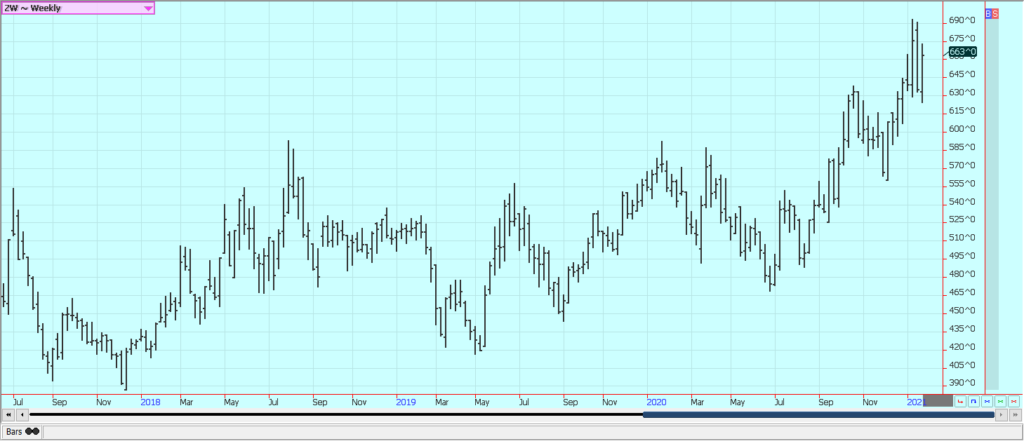Click the 2021 year label on time axis

(x=916, y=402)
